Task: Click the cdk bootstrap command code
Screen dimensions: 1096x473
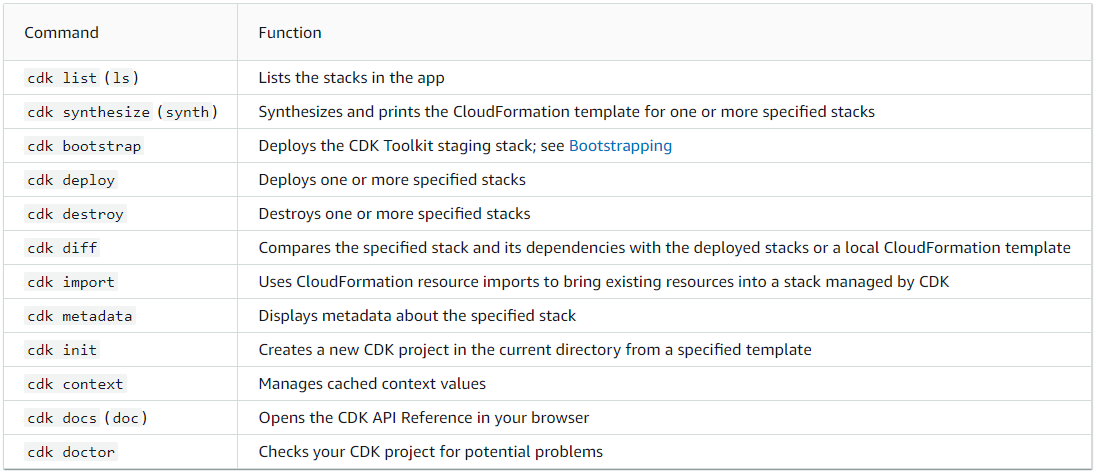Action: 84,146
